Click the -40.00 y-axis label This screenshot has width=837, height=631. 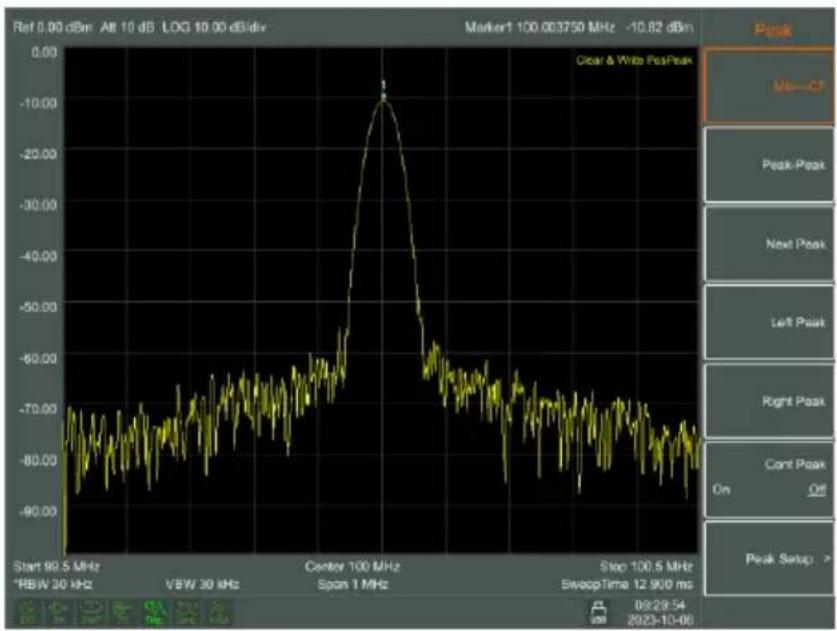pos(38,256)
